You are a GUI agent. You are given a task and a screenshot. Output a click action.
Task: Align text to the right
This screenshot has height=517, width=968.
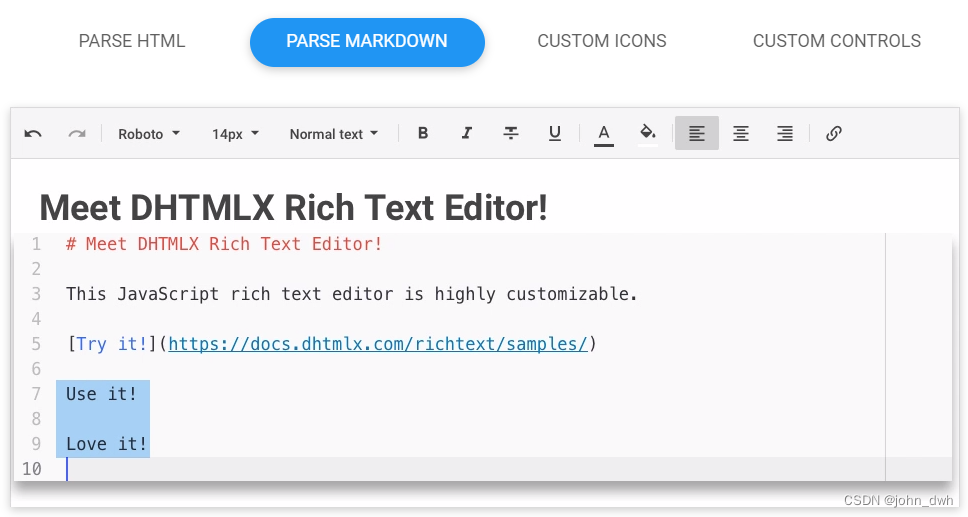(785, 133)
